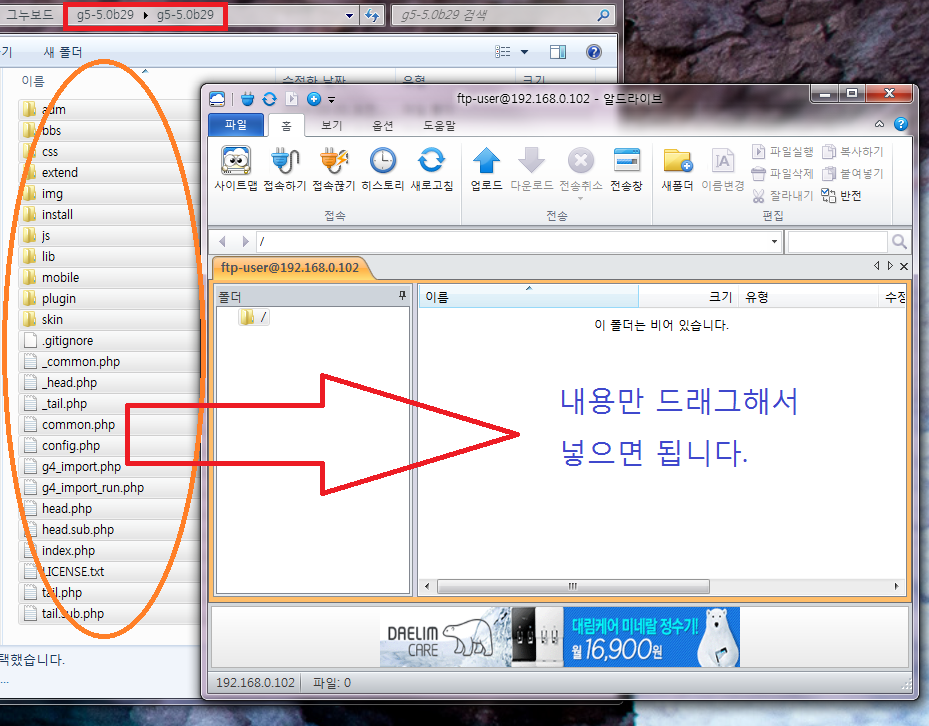Viewport: 929px width, 726px height.
Task: Select the config.php file in Explorer
Action: [71, 446]
